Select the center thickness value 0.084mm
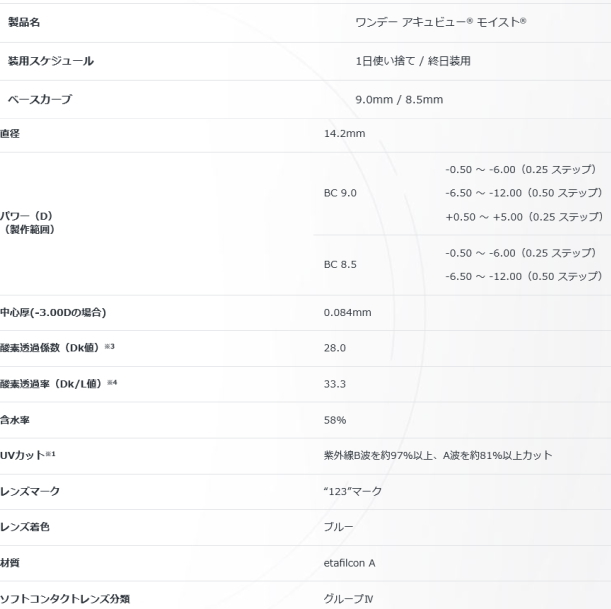The image size is (611, 609). pyautogui.click(x=347, y=313)
